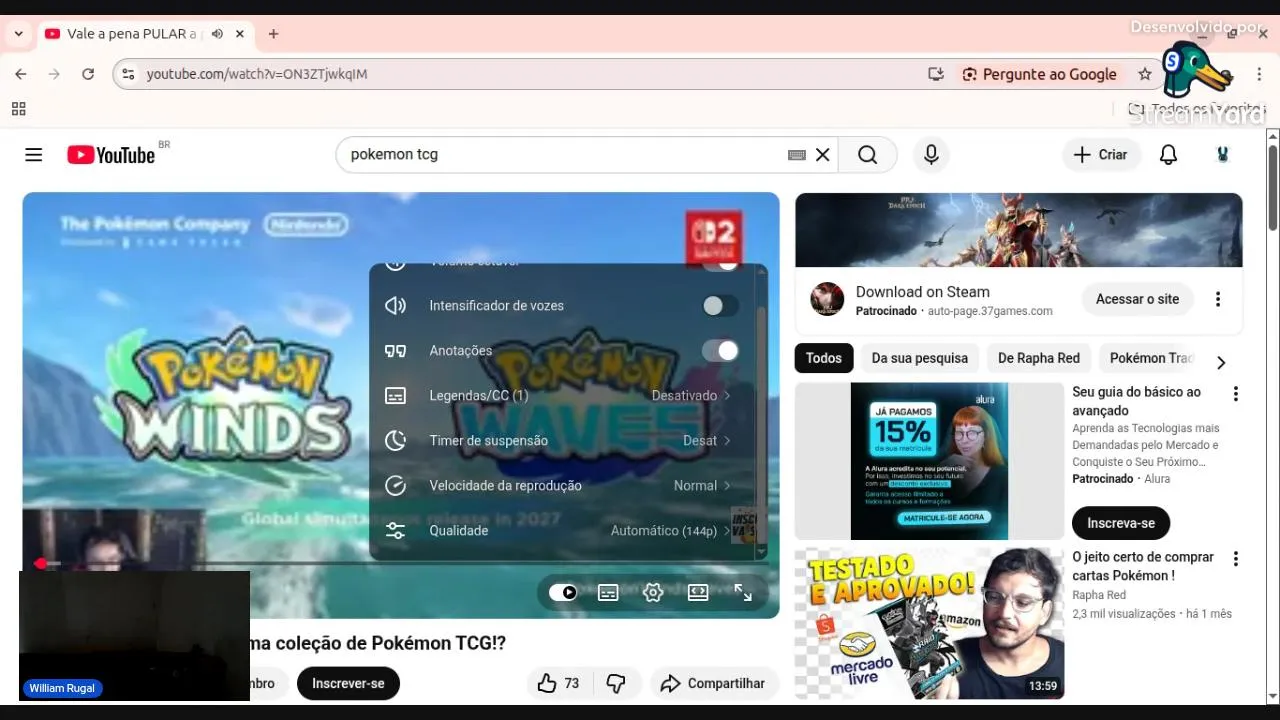Click Acessar o site button
This screenshot has width=1280, height=720.
1137,299
